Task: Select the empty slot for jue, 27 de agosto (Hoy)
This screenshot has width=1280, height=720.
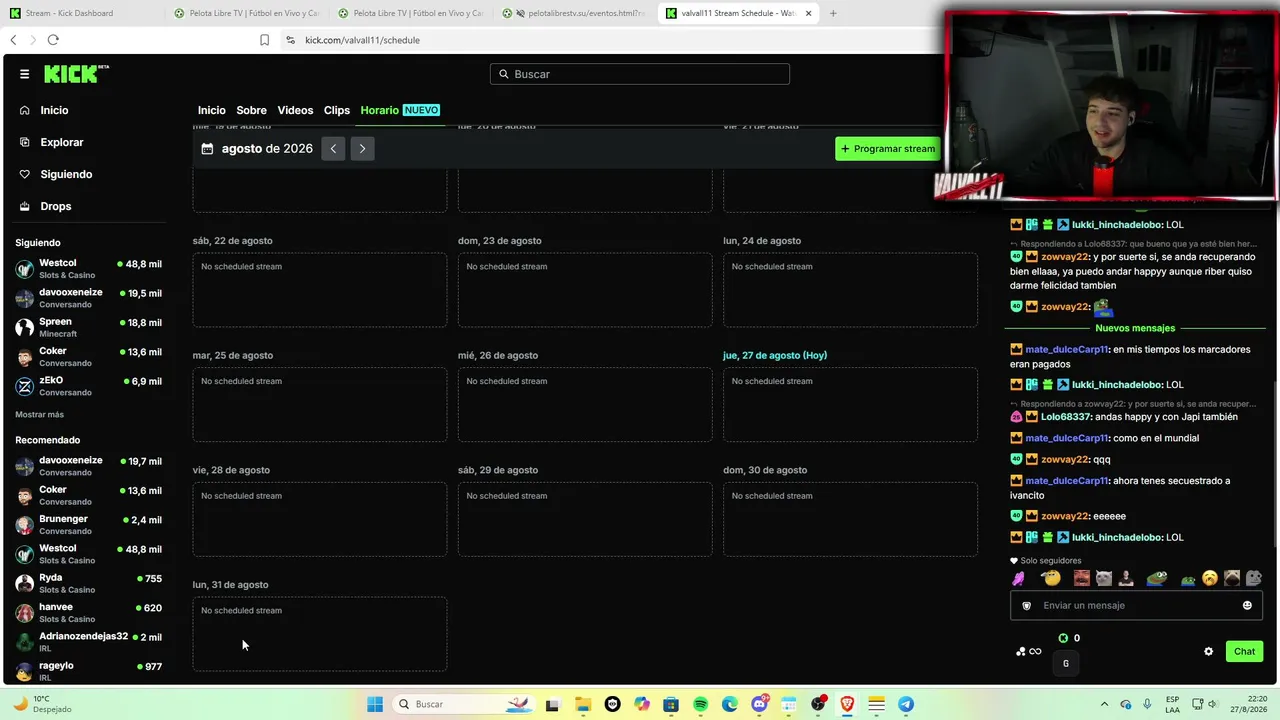Action: [850, 404]
